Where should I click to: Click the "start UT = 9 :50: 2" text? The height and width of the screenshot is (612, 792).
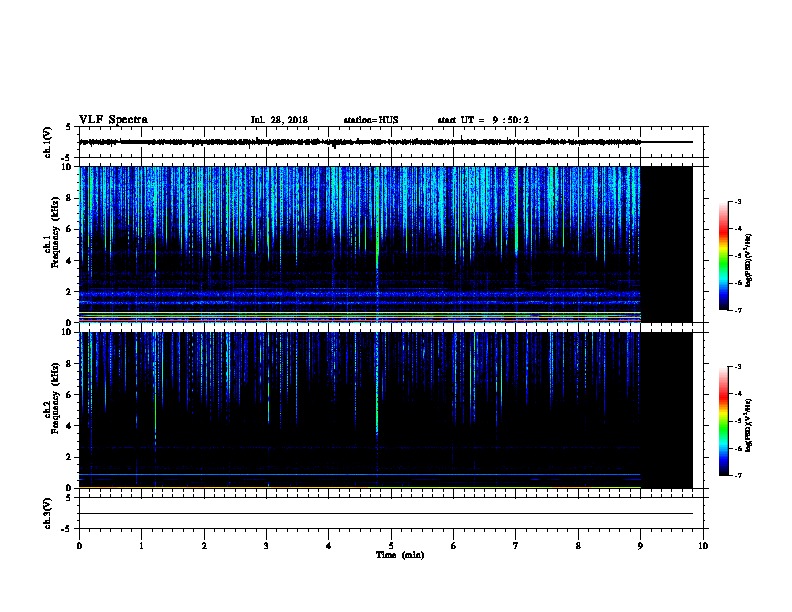coord(483,120)
